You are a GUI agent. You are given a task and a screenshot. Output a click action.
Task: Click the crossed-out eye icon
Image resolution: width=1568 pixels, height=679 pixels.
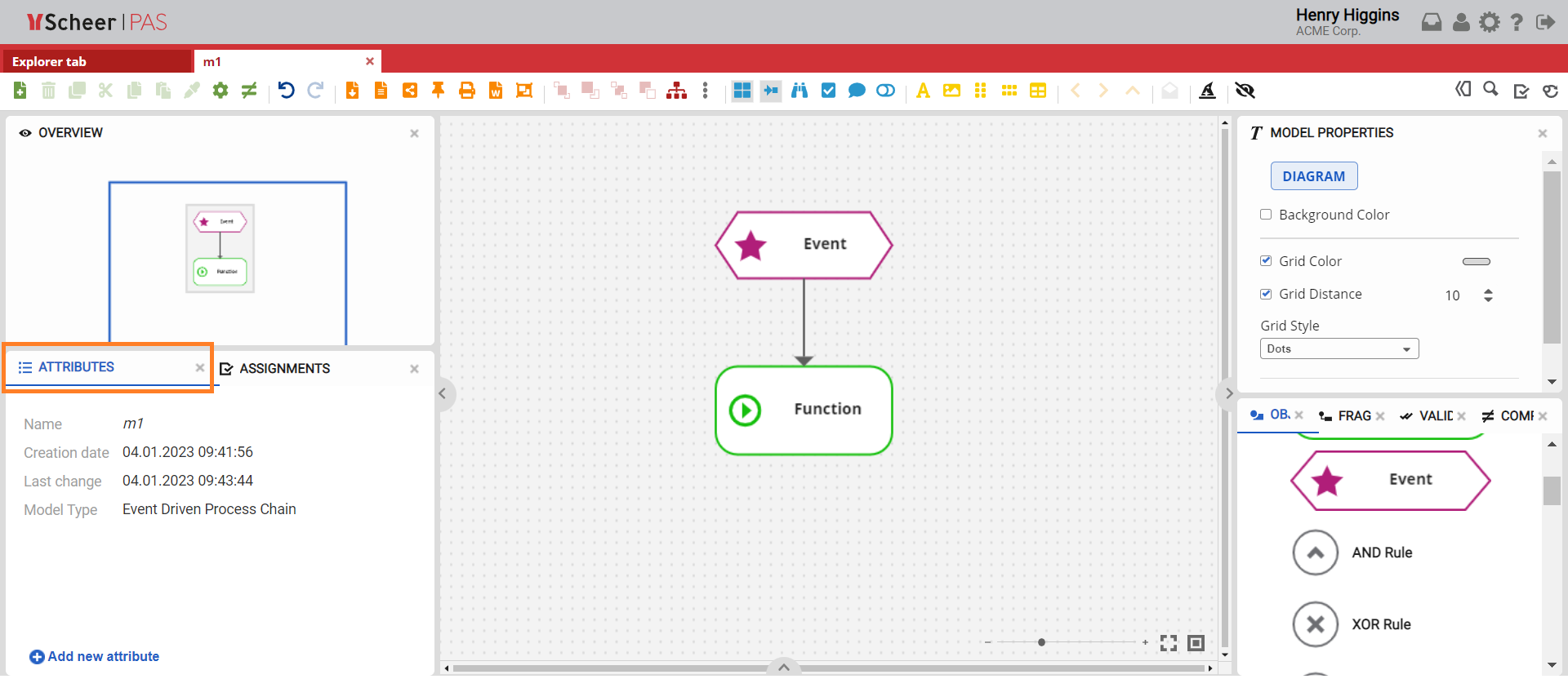[1245, 91]
